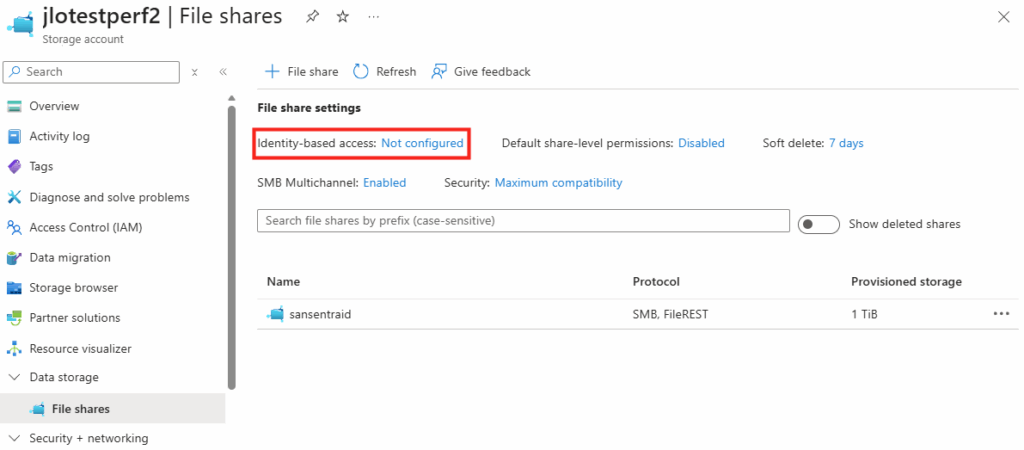Open the more options ellipsis in header
The image size is (1024, 450).
(x=373, y=17)
